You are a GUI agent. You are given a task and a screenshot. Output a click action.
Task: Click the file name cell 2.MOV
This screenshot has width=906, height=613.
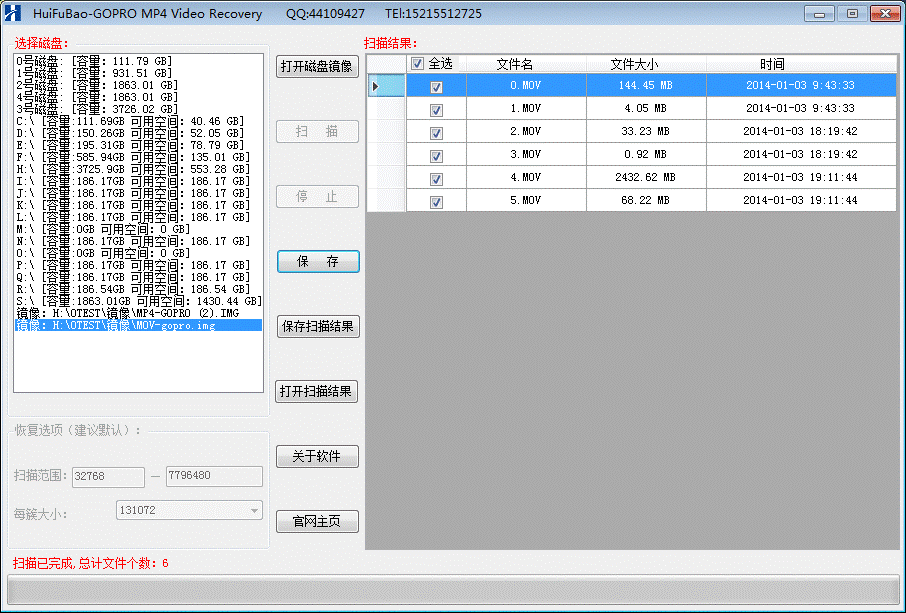pos(526,131)
